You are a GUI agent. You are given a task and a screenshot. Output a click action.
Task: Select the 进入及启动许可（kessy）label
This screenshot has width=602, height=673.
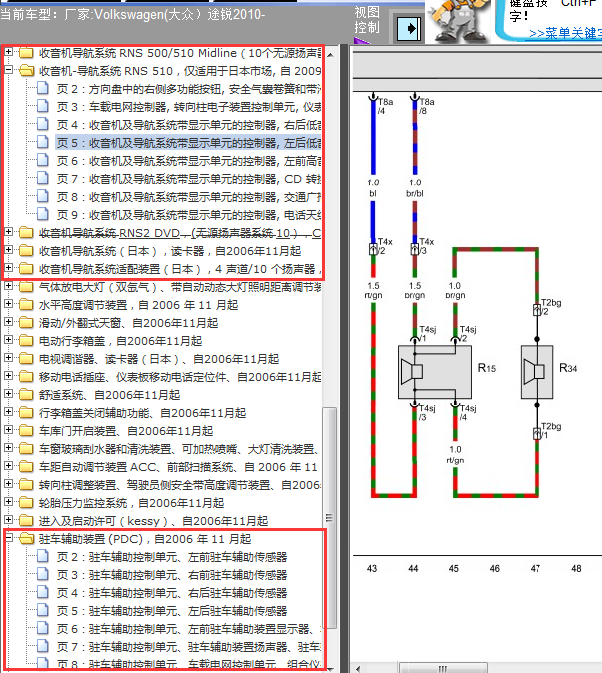(x=153, y=521)
